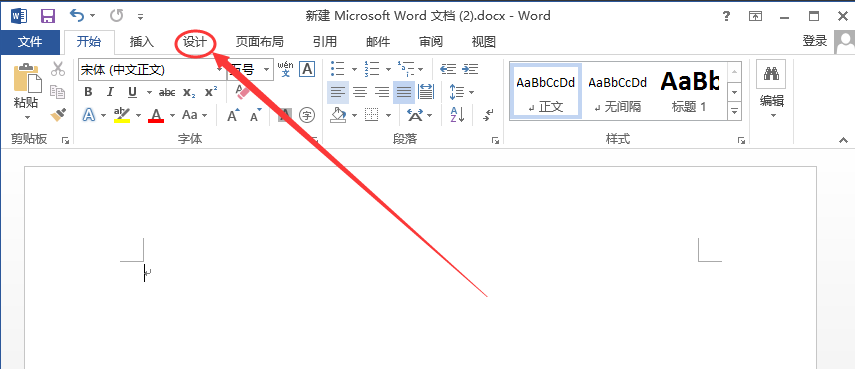
Task: Customize Quick Access Toolbar dropdown
Action: tap(141, 16)
